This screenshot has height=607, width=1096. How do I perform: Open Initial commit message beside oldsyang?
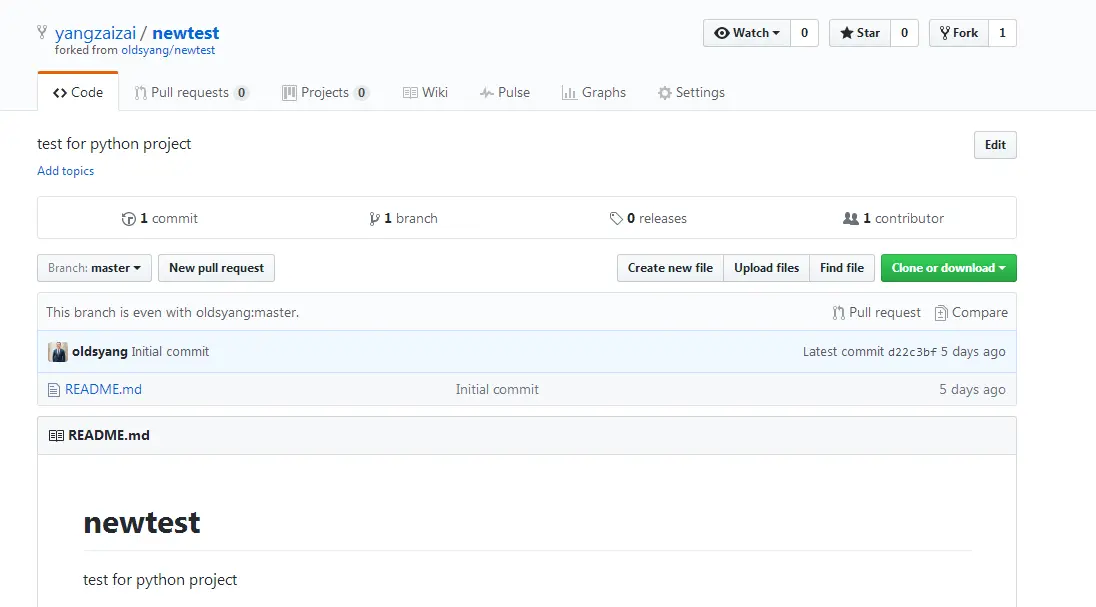(x=170, y=352)
